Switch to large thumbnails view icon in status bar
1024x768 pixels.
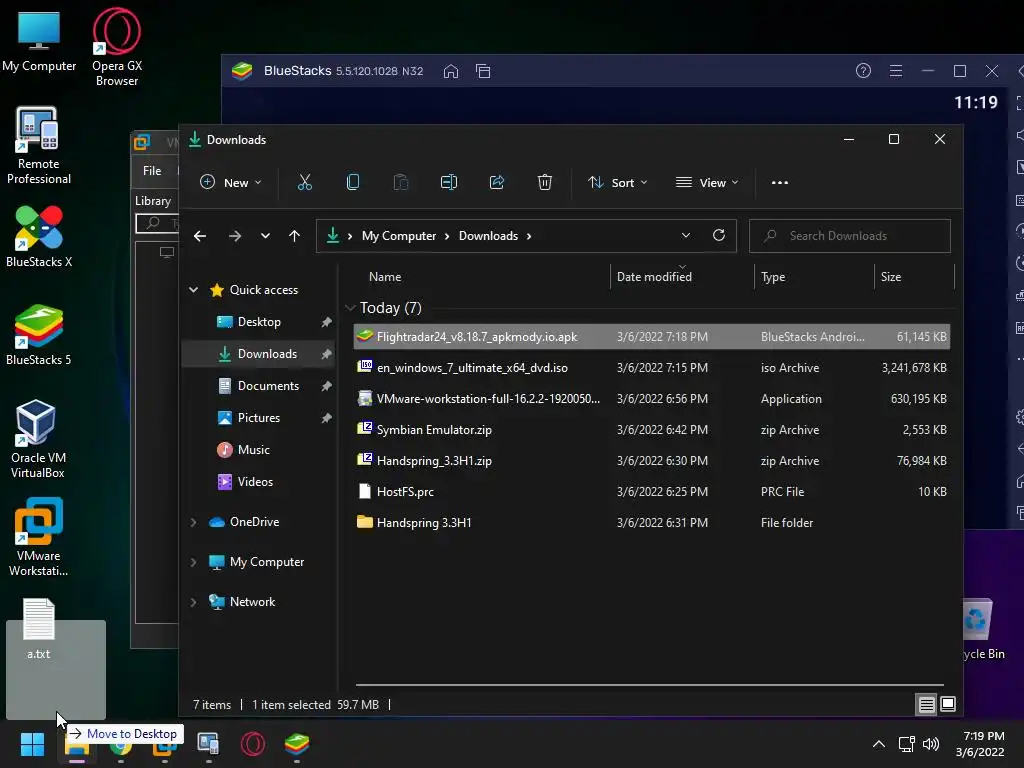pyautogui.click(x=948, y=704)
